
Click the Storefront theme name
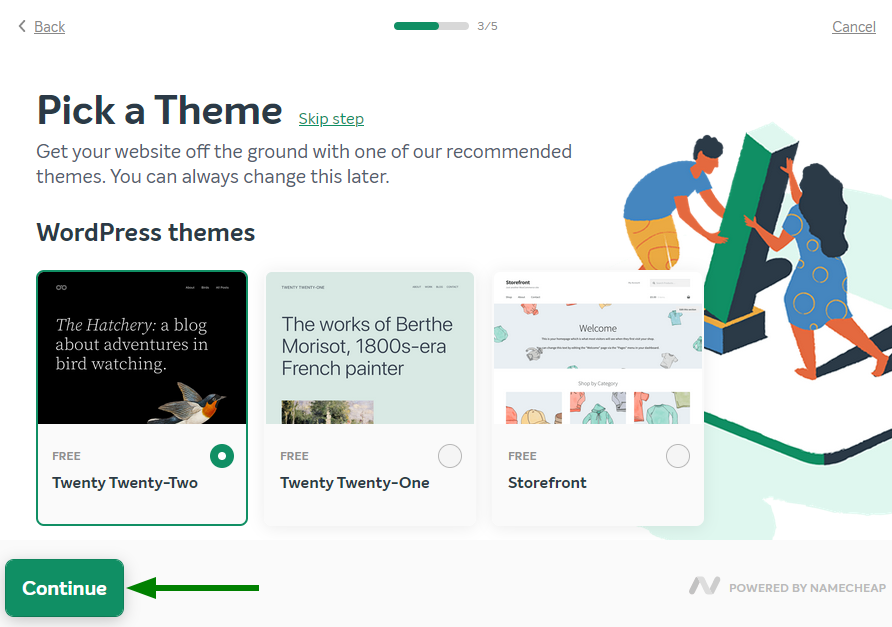(547, 483)
